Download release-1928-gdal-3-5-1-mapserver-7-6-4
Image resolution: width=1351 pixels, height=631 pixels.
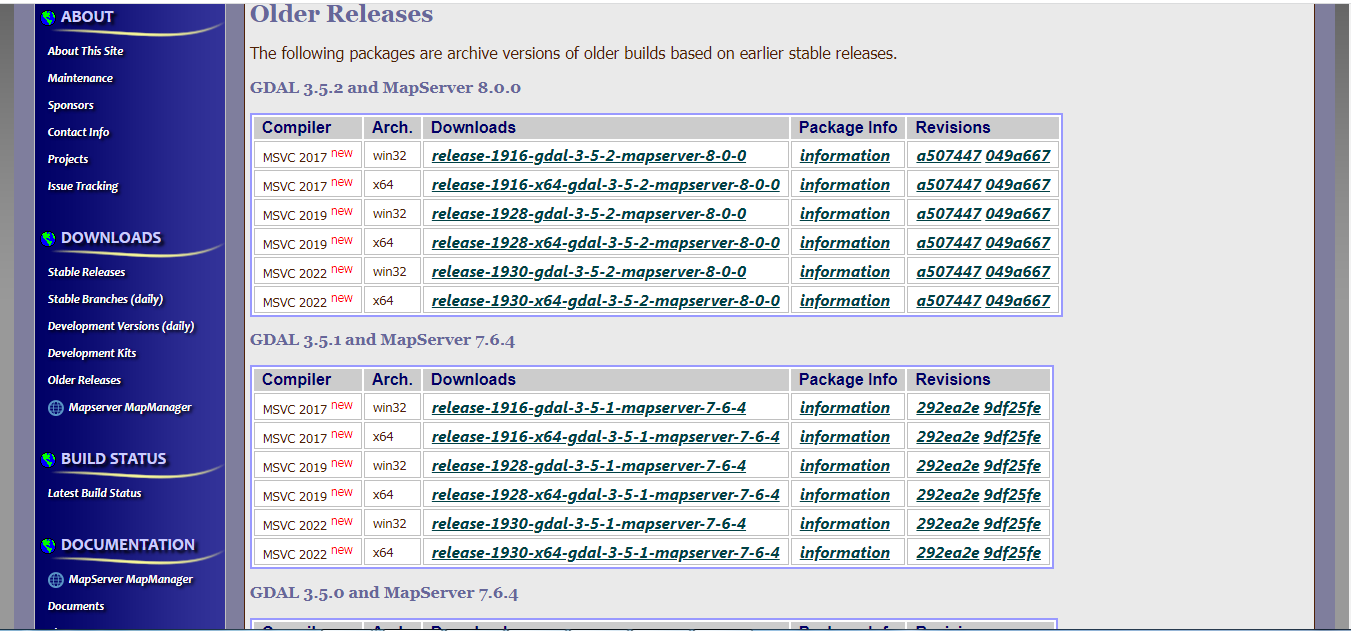(589, 466)
